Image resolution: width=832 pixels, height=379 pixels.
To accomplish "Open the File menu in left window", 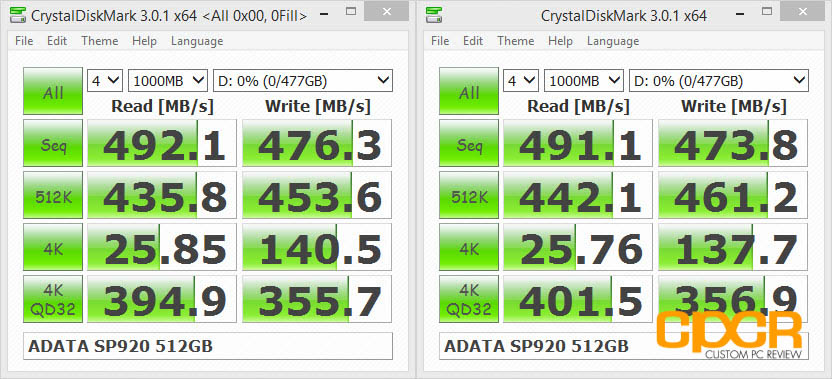I will (24, 41).
